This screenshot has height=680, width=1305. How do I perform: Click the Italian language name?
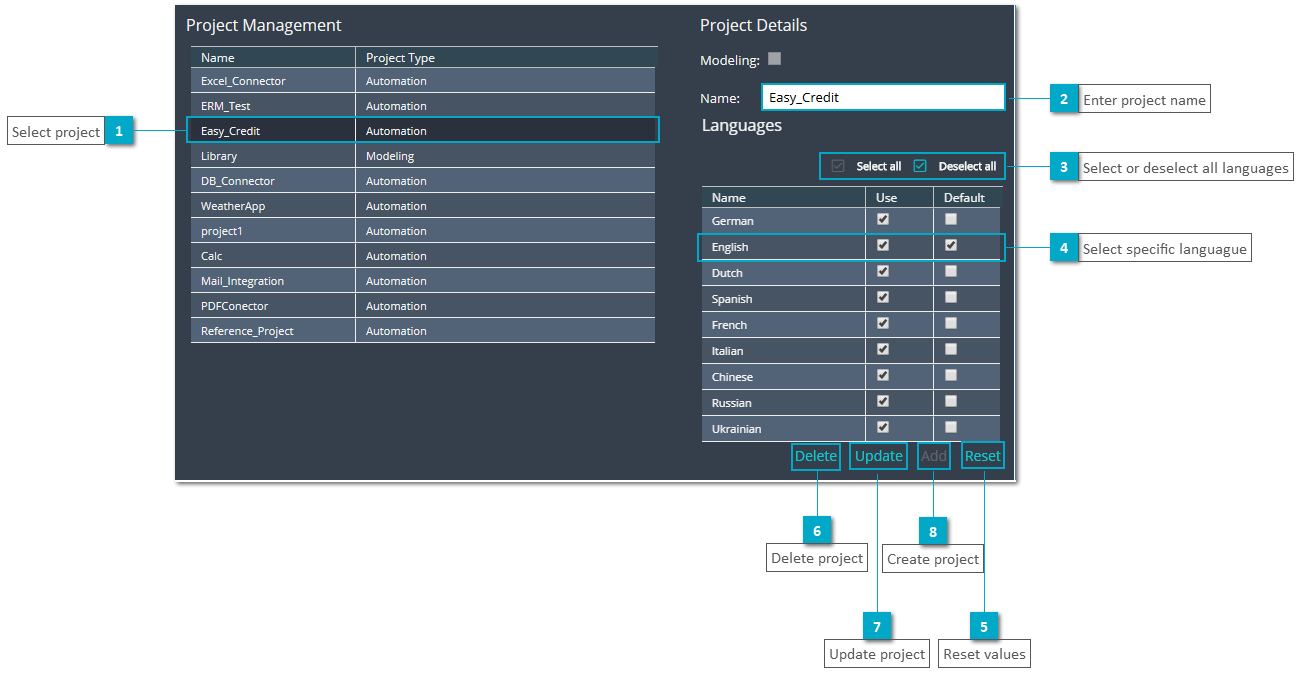point(728,351)
